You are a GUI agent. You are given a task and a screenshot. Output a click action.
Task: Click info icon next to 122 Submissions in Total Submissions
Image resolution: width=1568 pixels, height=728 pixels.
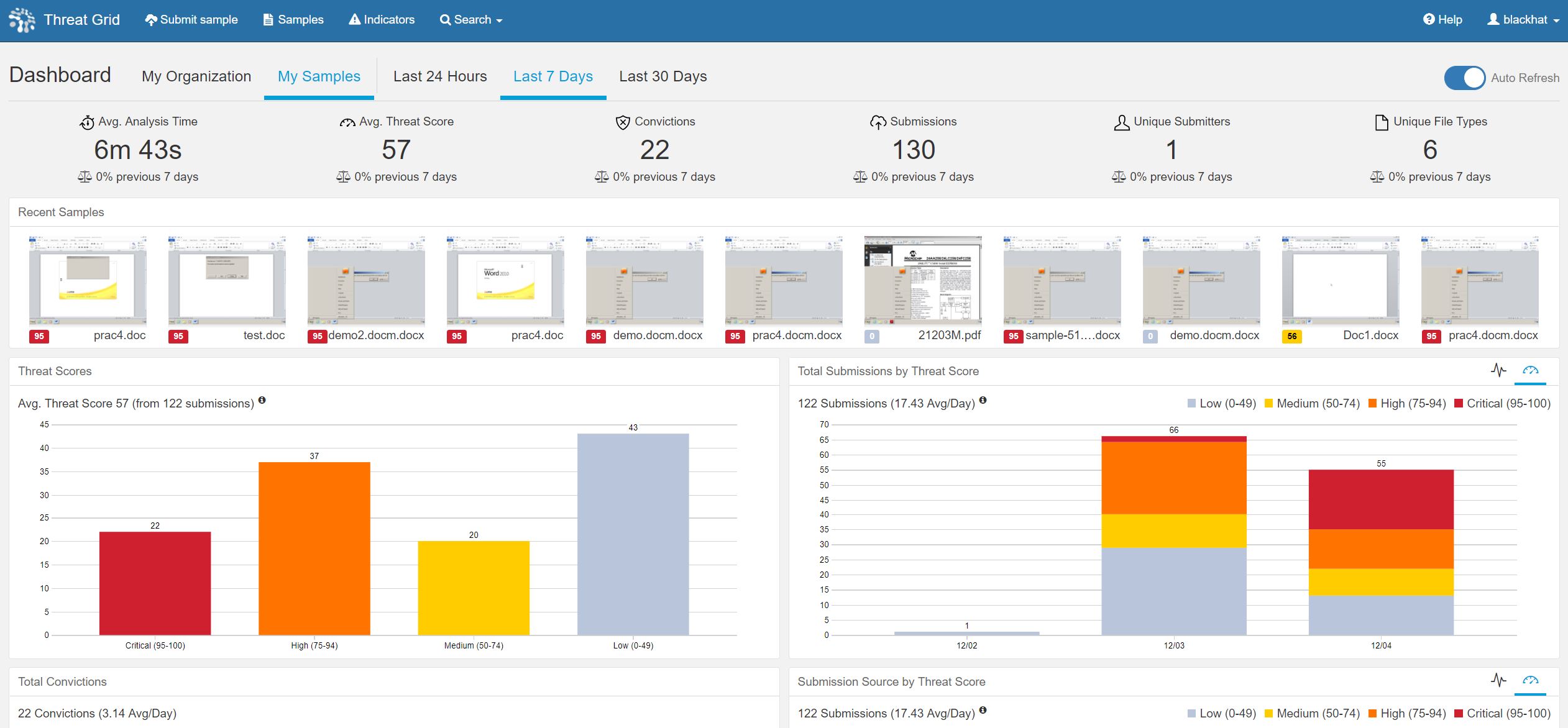(x=983, y=401)
